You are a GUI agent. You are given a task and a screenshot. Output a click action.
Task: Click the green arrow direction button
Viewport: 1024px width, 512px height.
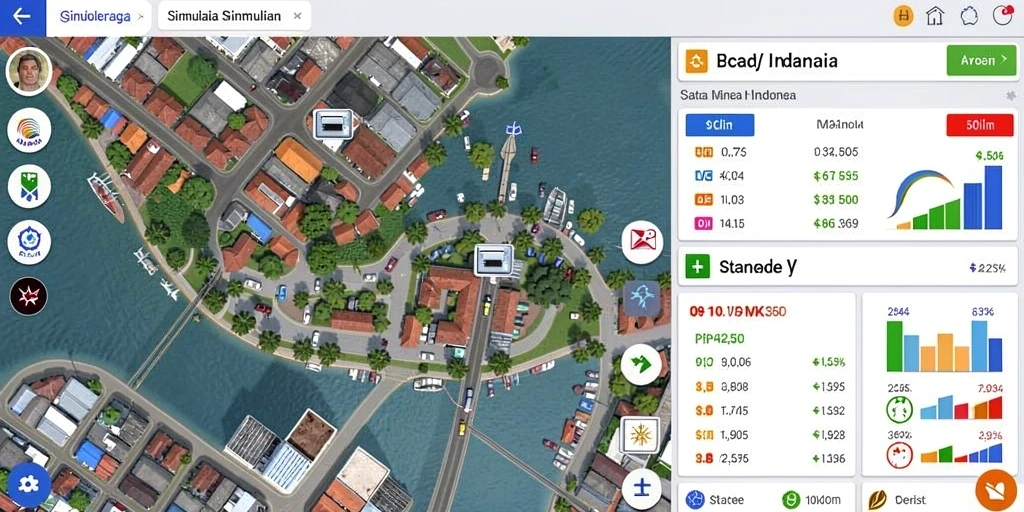point(641,364)
